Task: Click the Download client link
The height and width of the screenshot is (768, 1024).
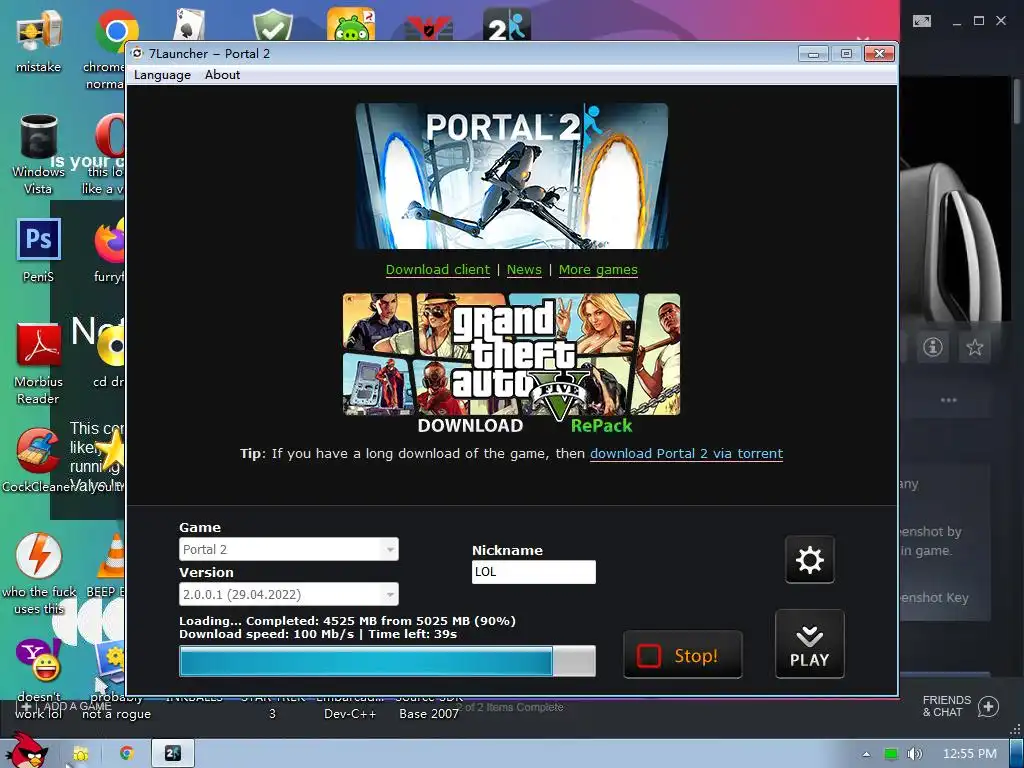Action: pyautogui.click(x=438, y=270)
